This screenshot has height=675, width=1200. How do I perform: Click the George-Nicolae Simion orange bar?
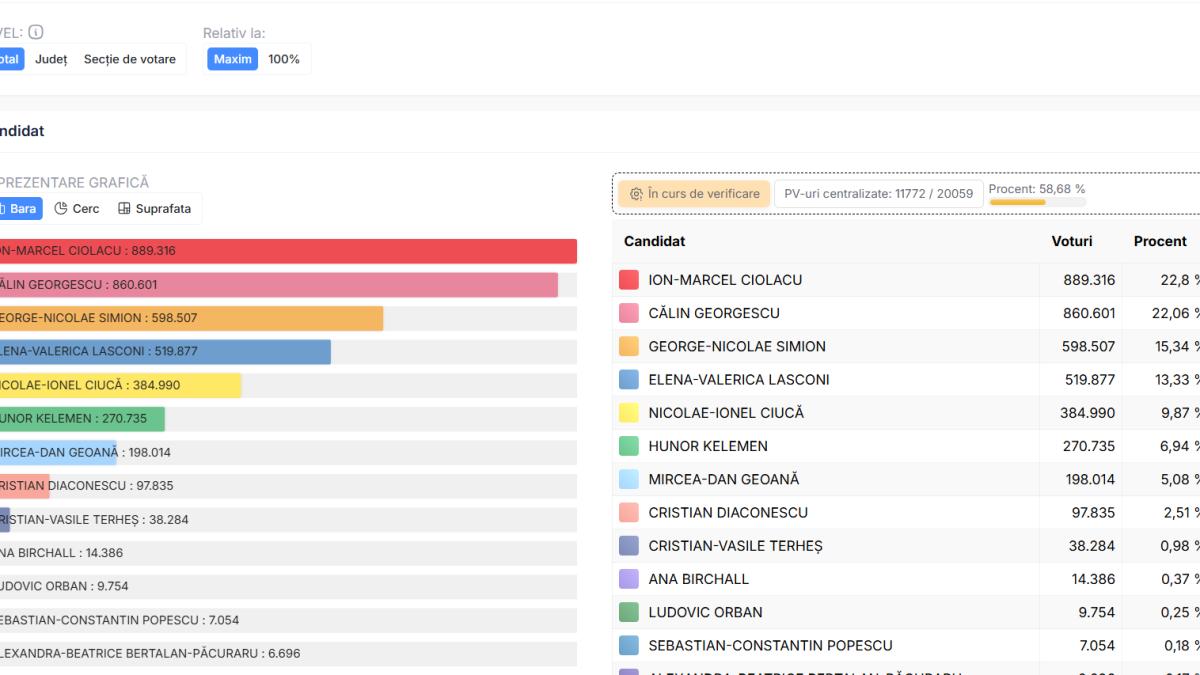pyautogui.click(x=190, y=318)
